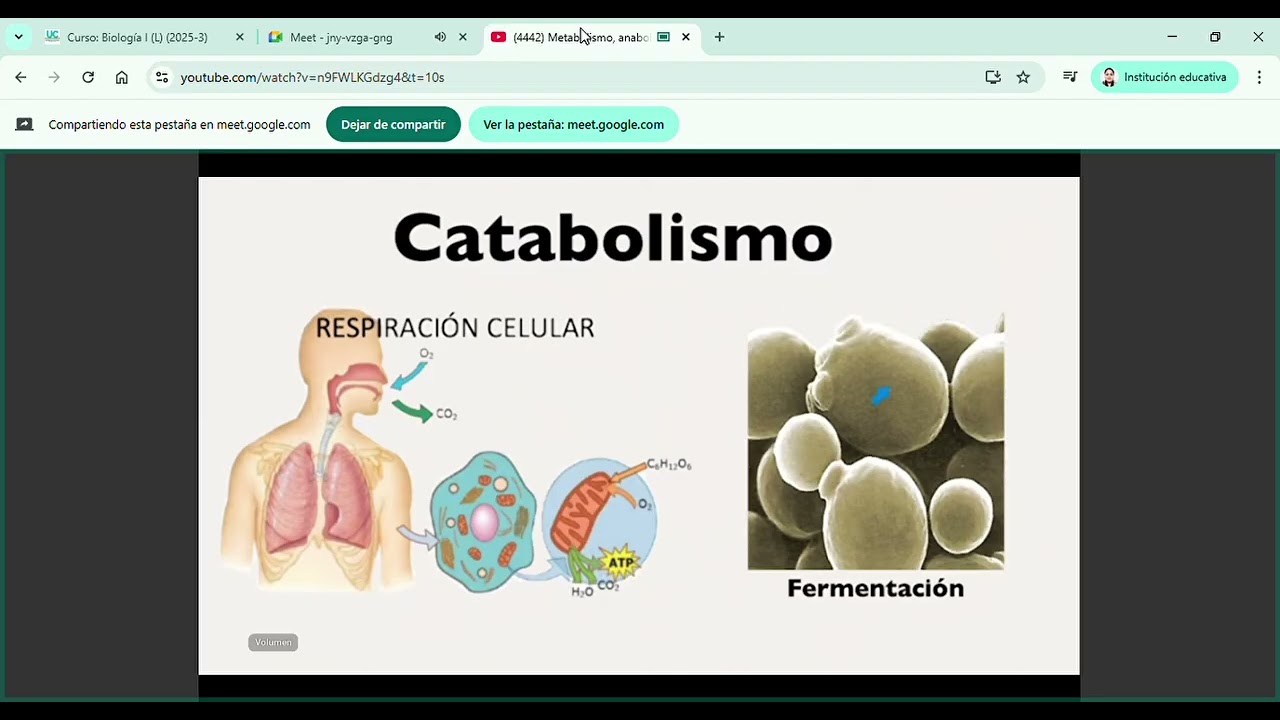The image size is (1280, 720).
Task: Open a new browser tab
Action: (x=719, y=37)
